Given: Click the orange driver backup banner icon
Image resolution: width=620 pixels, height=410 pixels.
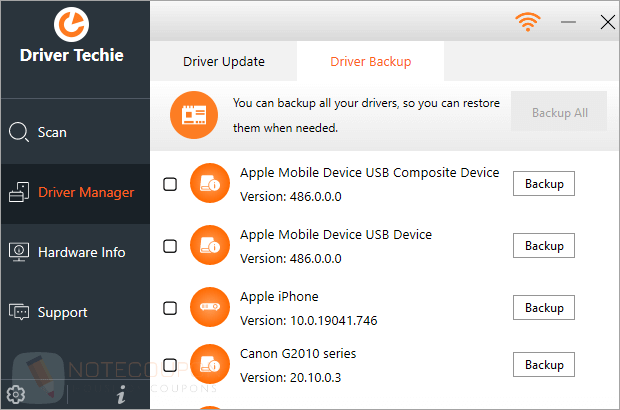Looking at the screenshot, I should [x=194, y=115].
